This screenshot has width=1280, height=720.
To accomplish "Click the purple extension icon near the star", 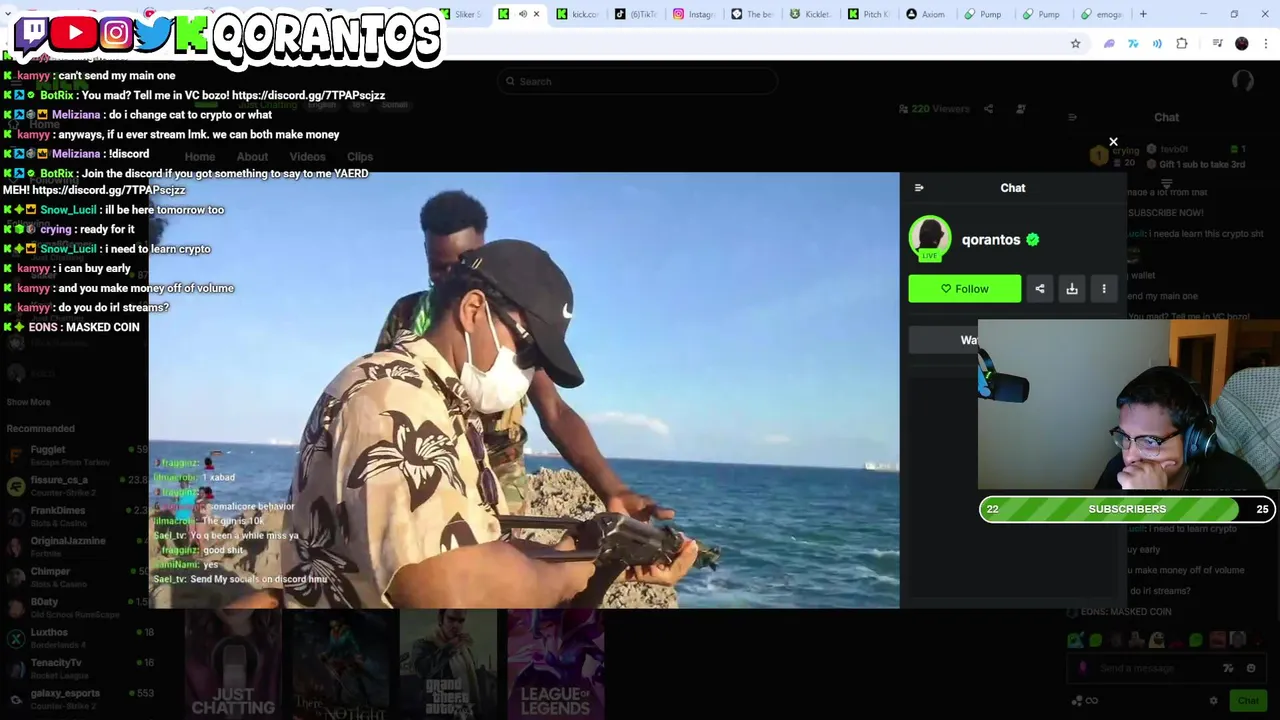I will (x=1109, y=44).
